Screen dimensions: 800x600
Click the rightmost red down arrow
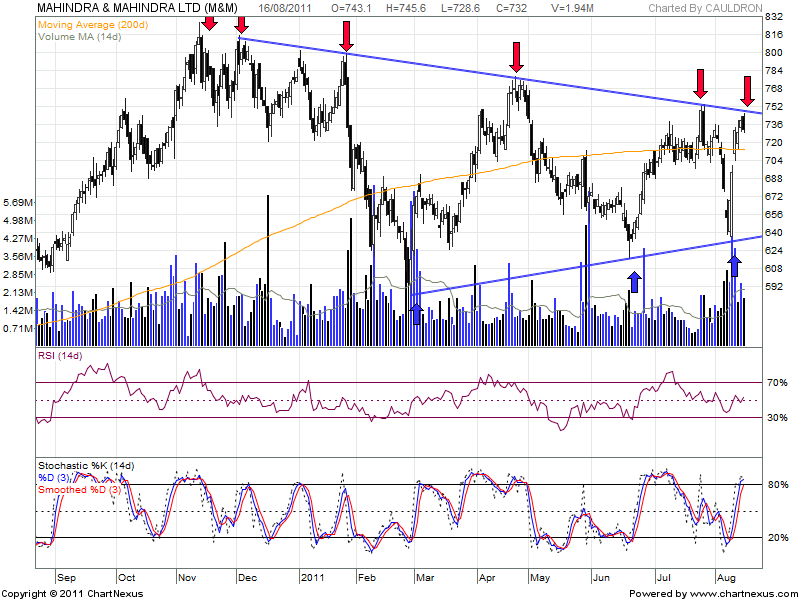pyautogui.click(x=749, y=88)
